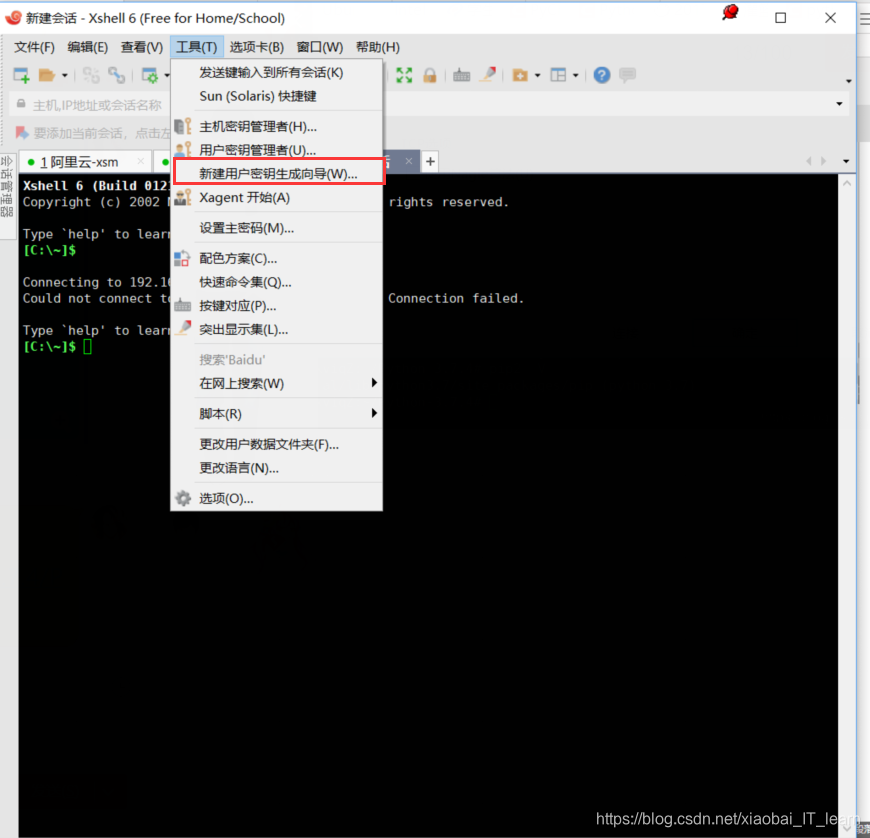870x838 pixels.
Task: Click the Reconnect link toolbar icon
Action: pyautogui.click(x=117, y=75)
